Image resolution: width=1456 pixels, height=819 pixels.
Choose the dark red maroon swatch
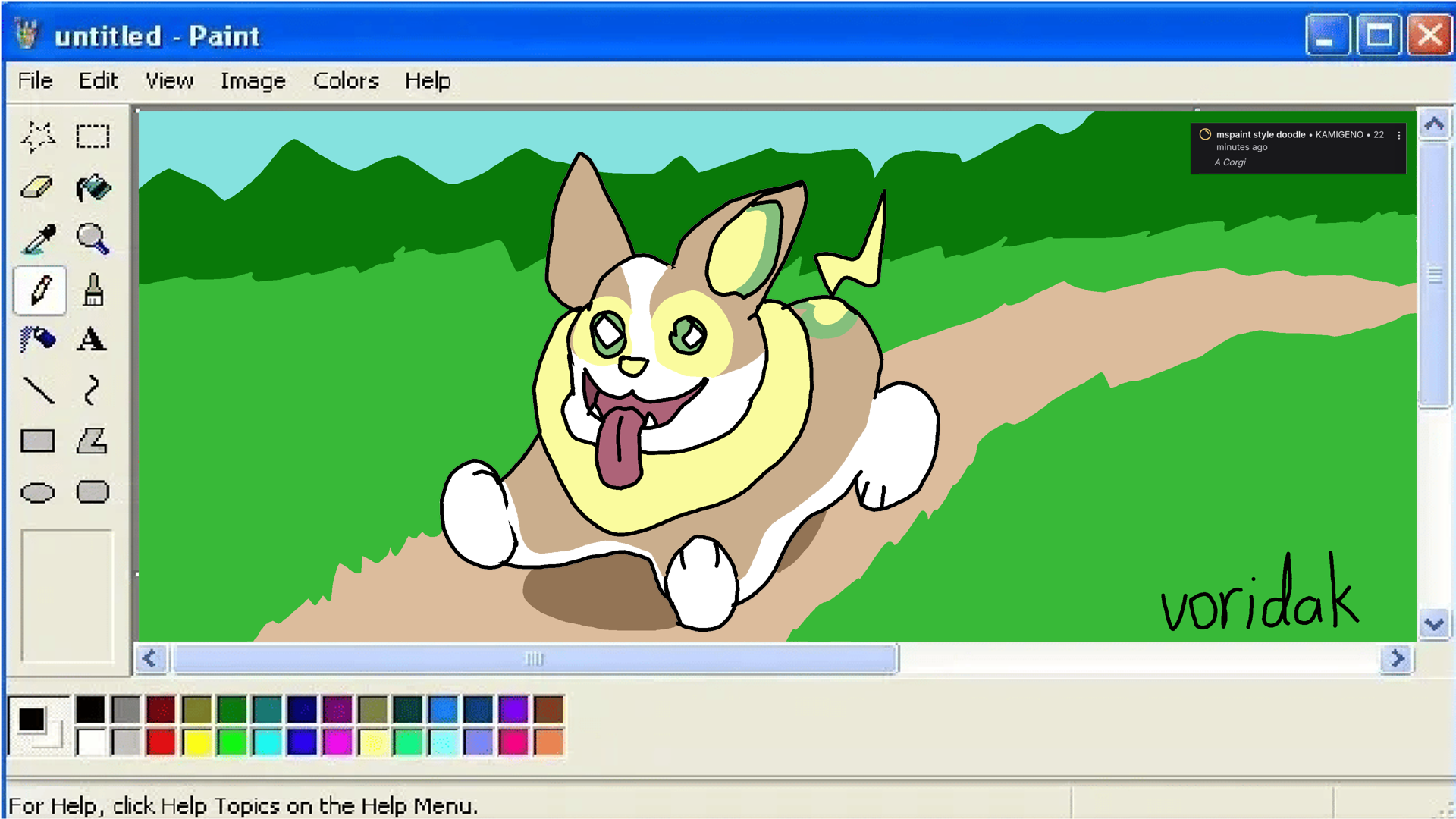[x=161, y=710]
